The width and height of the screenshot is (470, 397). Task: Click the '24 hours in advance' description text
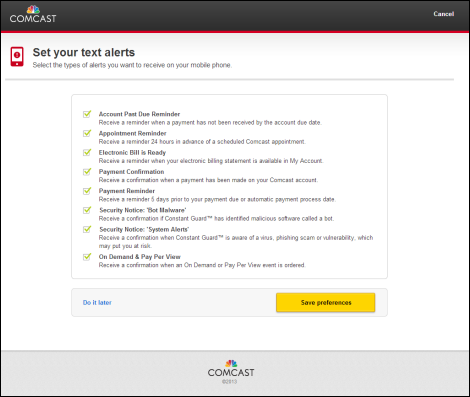(x=202, y=142)
